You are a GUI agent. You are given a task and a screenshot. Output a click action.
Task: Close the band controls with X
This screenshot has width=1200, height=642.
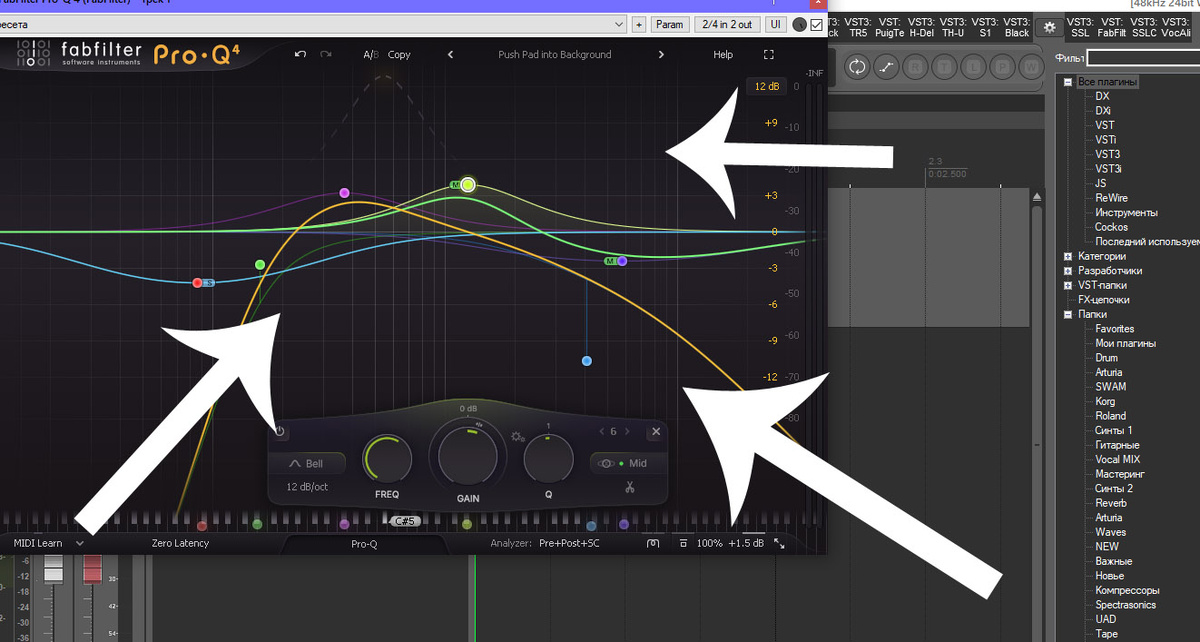[x=656, y=432]
